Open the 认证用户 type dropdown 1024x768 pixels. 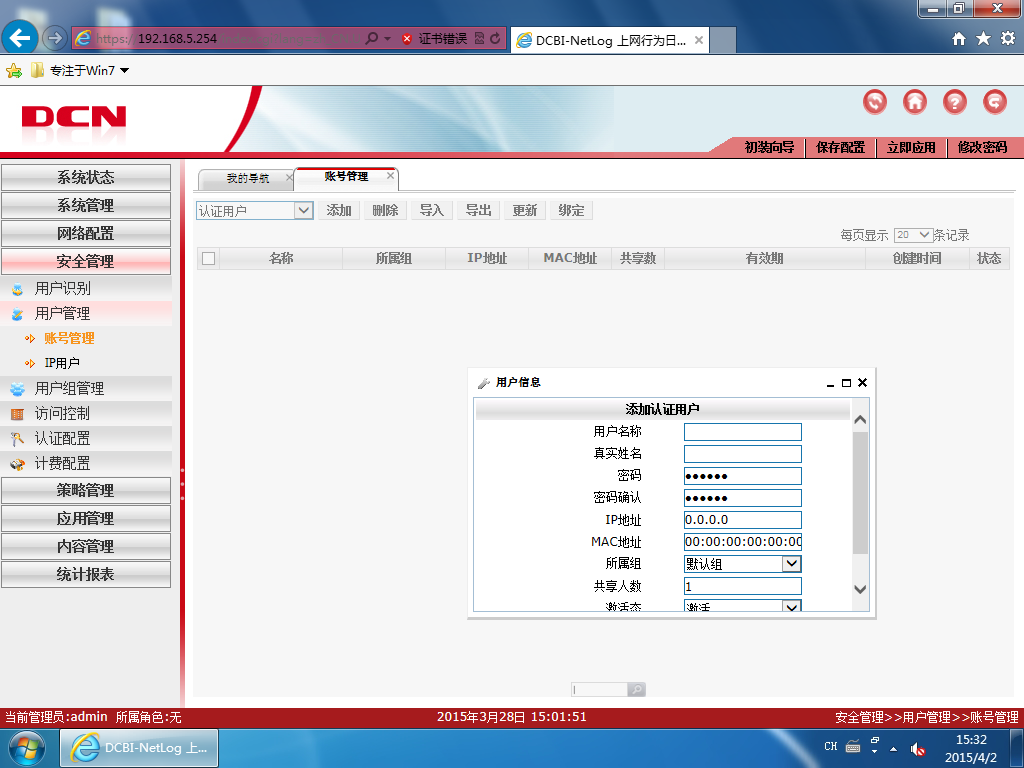303,210
